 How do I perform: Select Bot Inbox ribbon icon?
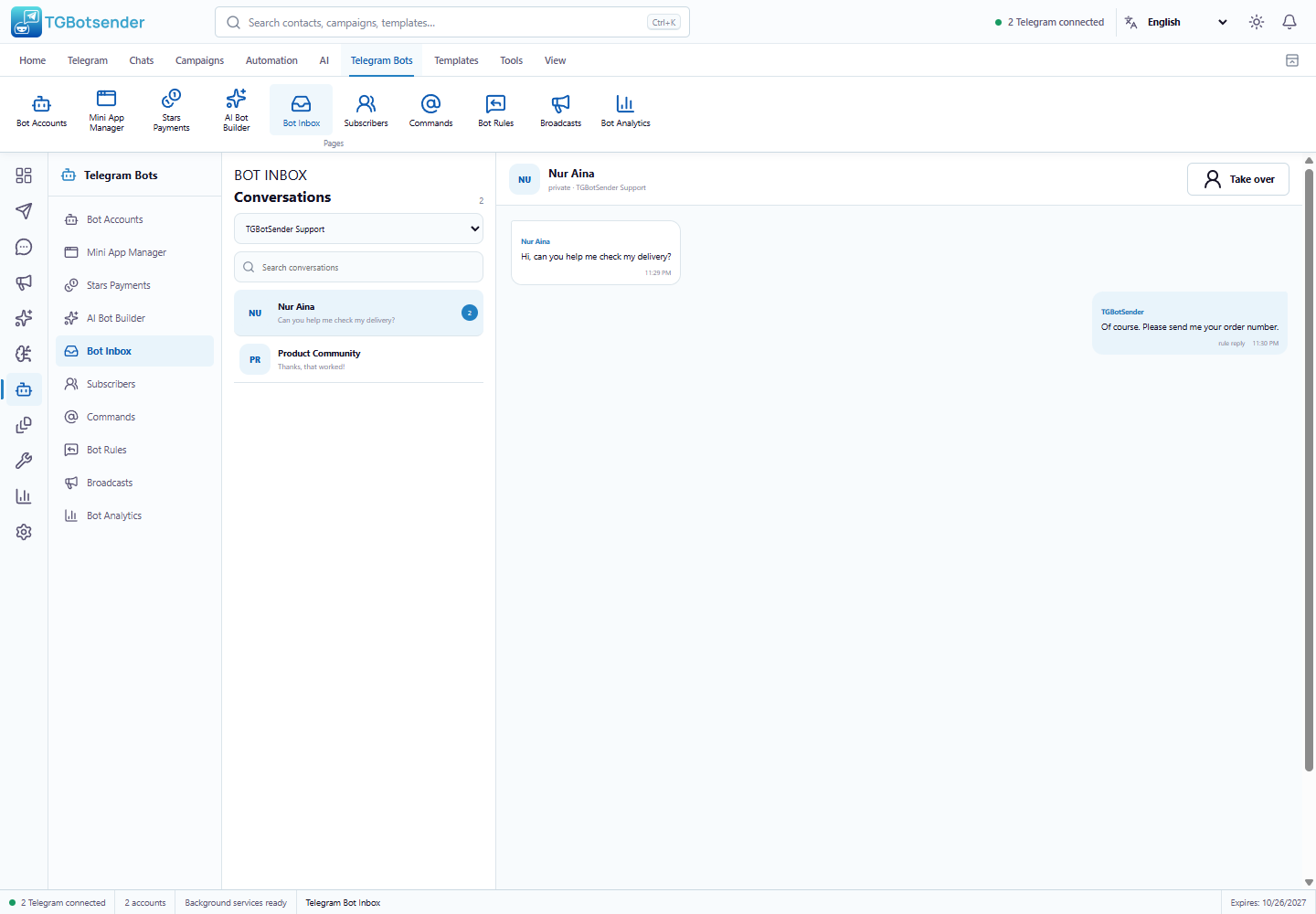click(301, 110)
